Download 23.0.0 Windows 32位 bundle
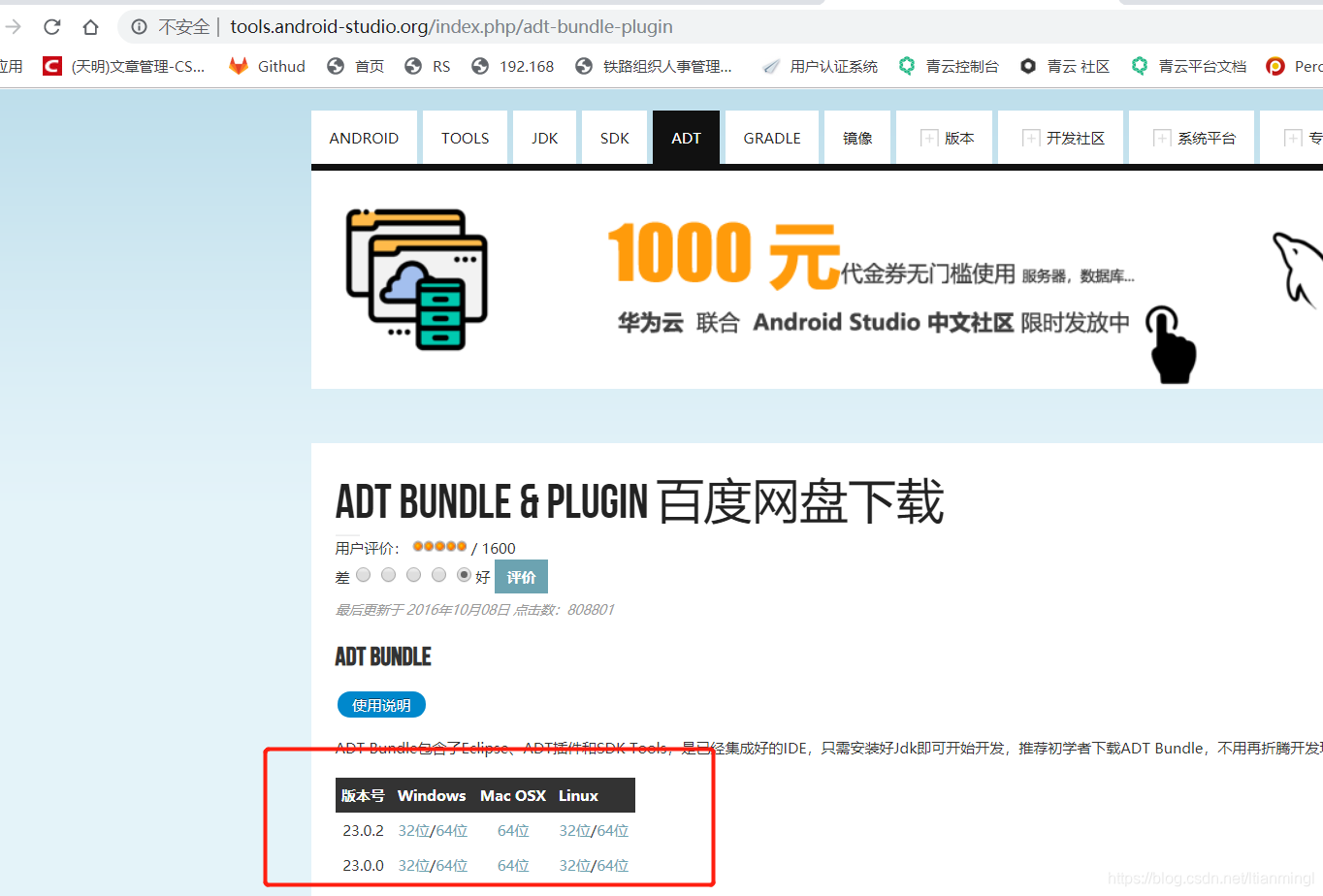Viewport: 1323px width, 896px height. pyautogui.click(x=414, y=866)
